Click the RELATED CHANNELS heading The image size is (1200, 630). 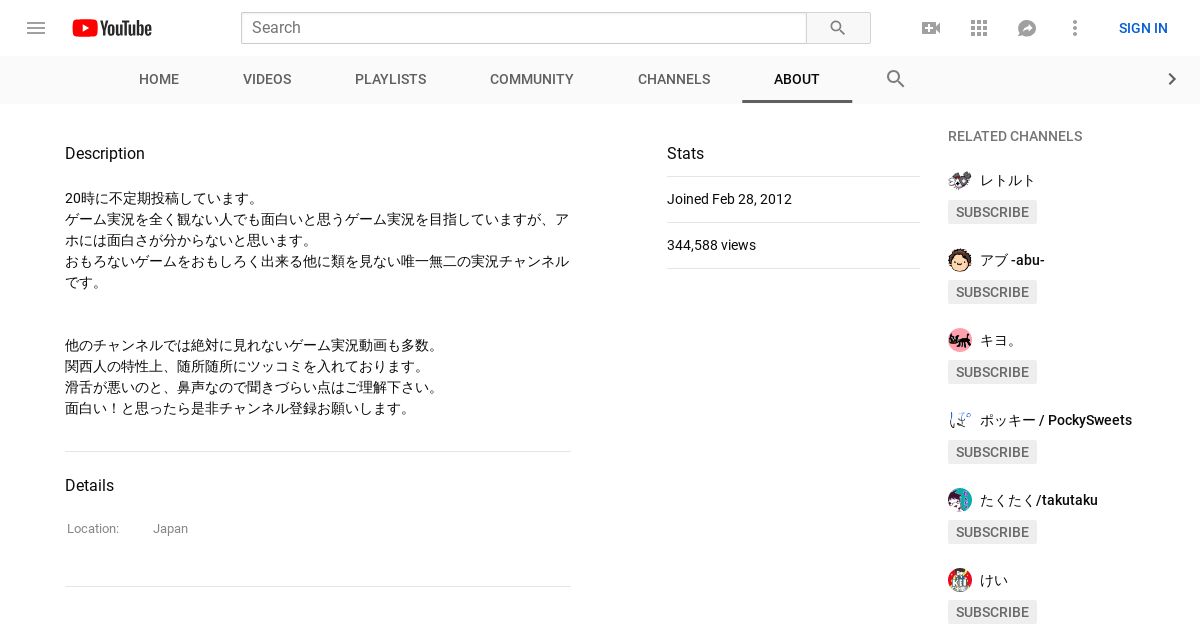pyautogui.click(x=1015, y=136)
